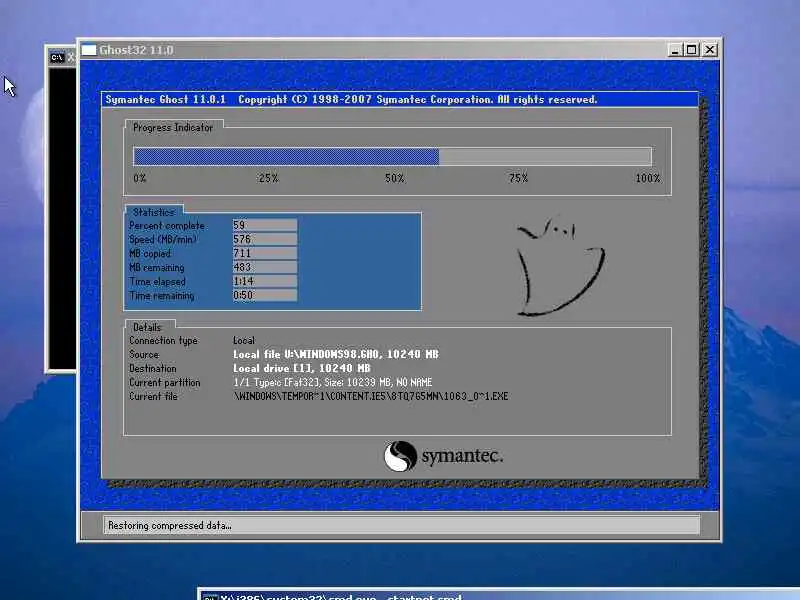
Task: Click the Ghost32 window title bar icon
Action: pos(89,50)
